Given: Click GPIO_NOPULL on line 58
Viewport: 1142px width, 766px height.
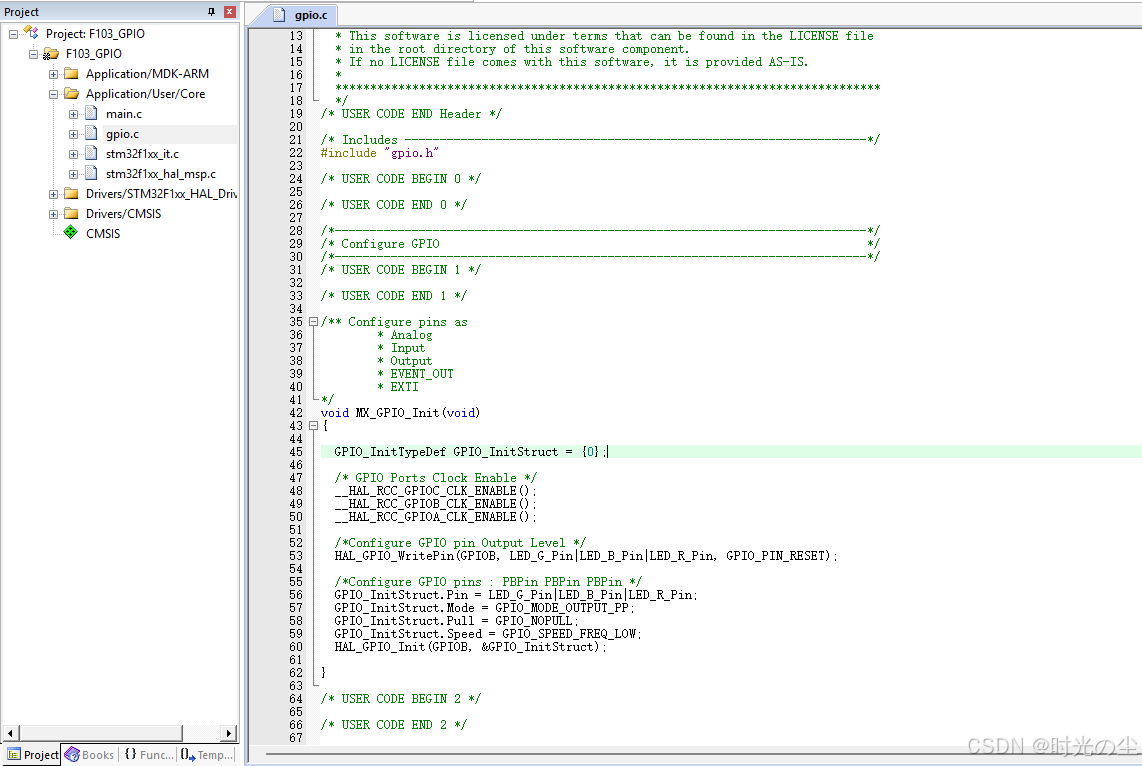Looking at the screenshot, I should 536,621.
